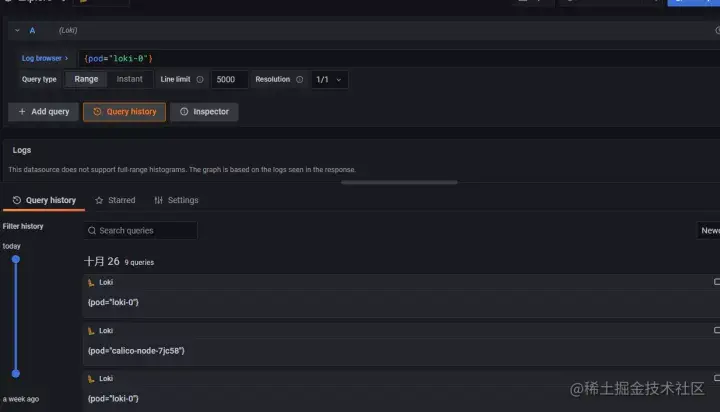Click the plus icon in Add query
This screenshot has height=412, width=720.
pyautogui.click(x=22, y=112)
